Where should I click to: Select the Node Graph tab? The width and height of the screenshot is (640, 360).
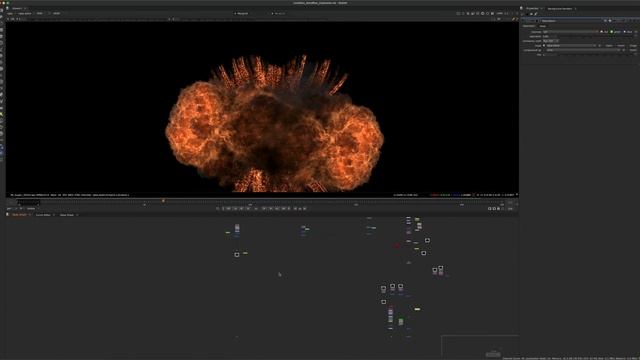(x=19, y=215)
